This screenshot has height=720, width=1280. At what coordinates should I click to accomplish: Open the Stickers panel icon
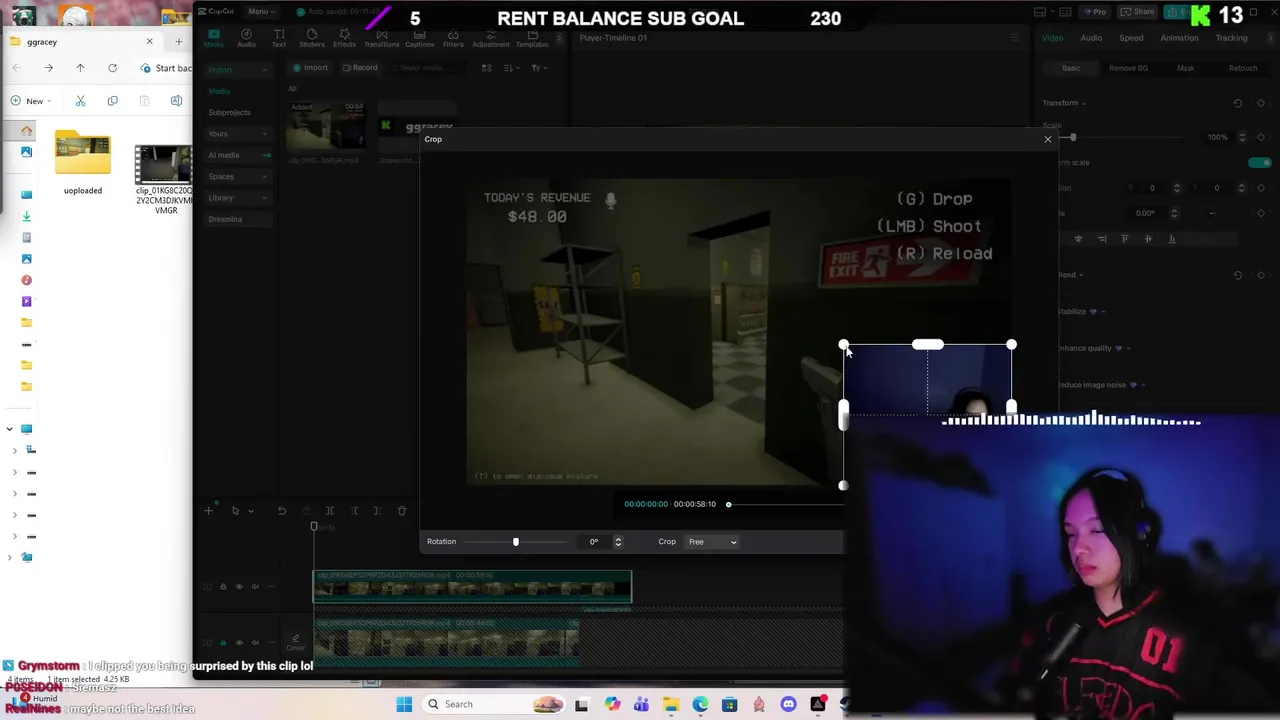click(312, 38)
